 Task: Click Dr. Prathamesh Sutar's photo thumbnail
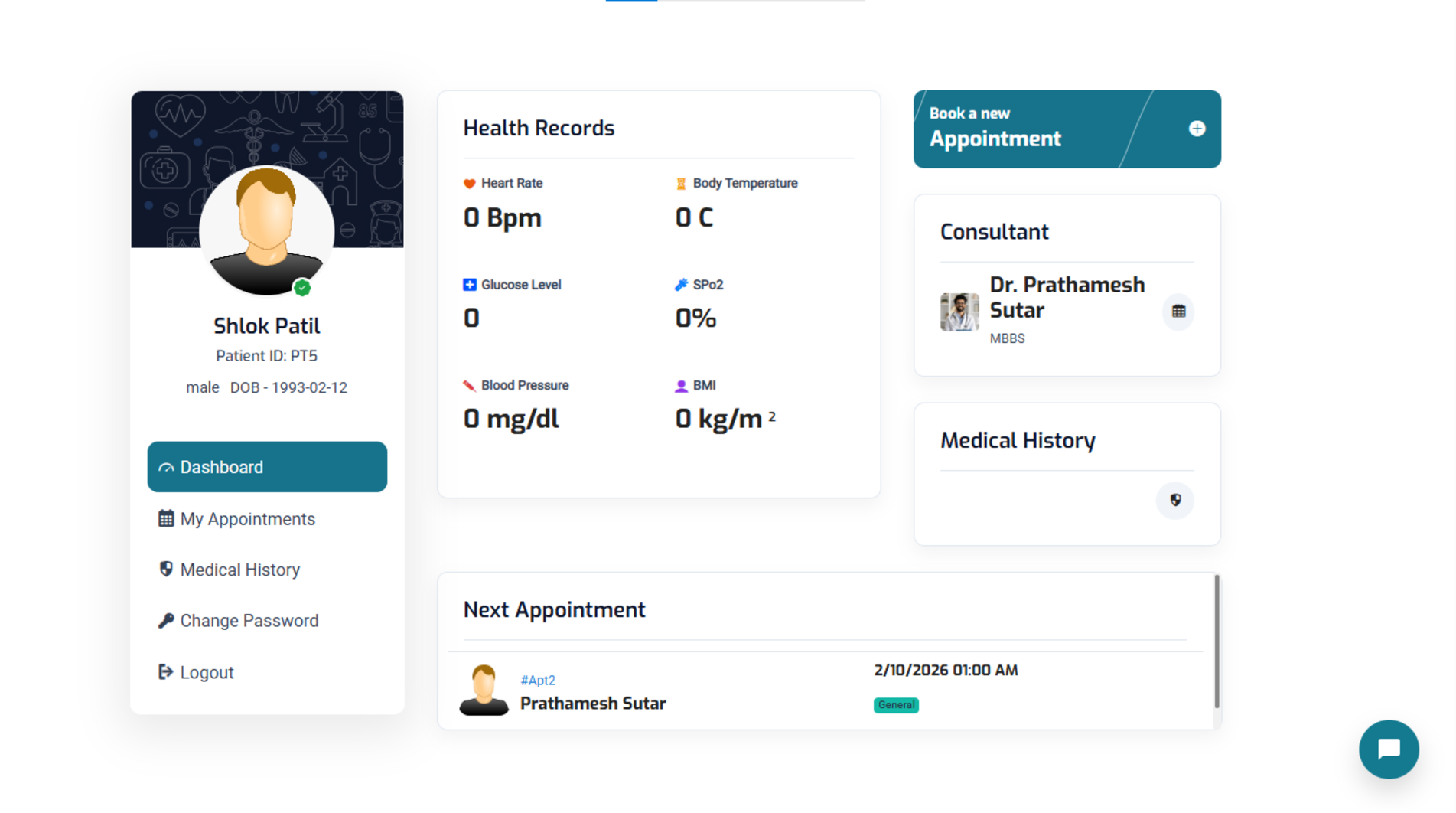959,312
